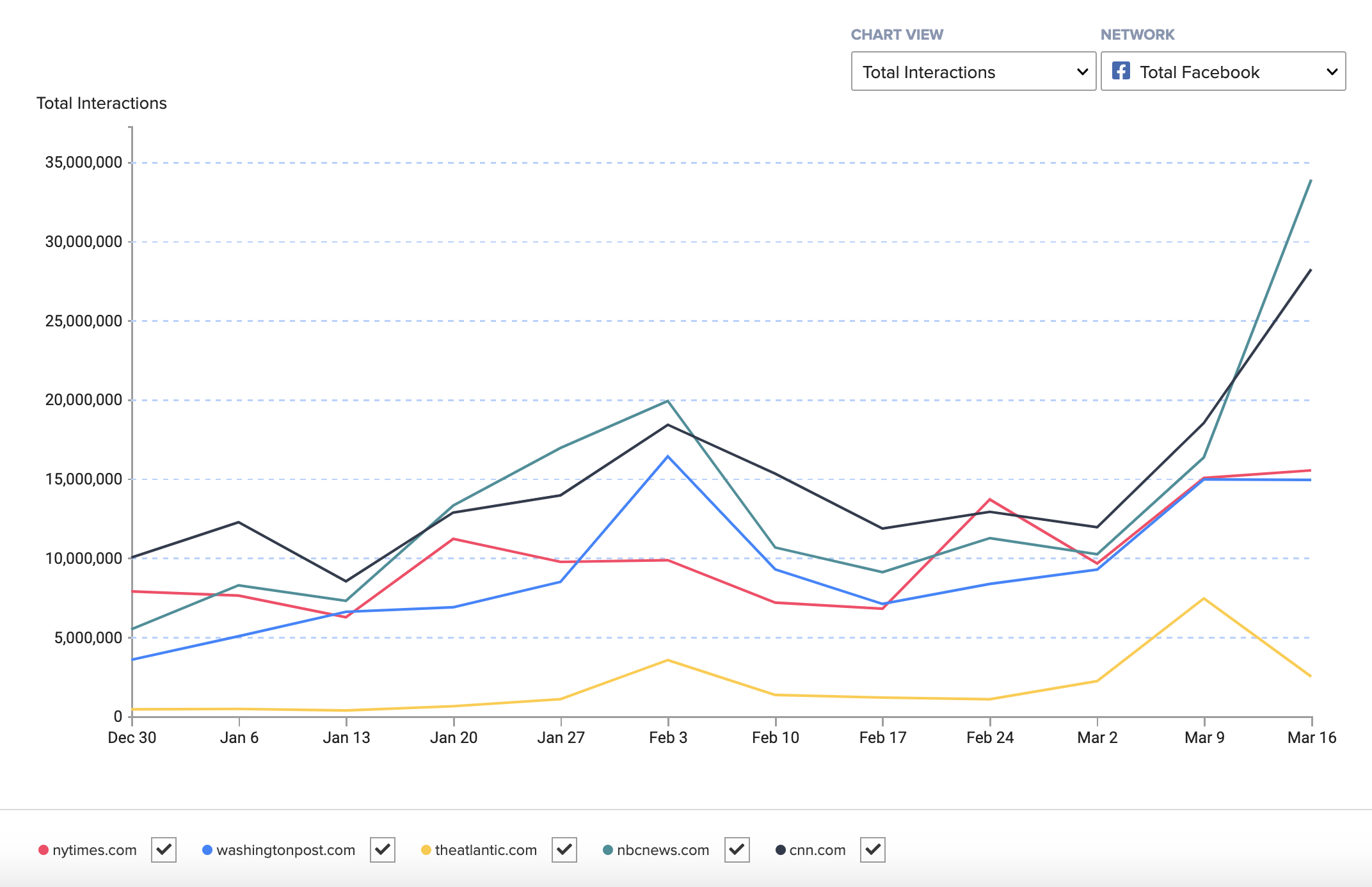The width and height of the screenshot is (1372, 887).
Task: Click the nbcnews.com legend label
Action: [663, 850]
